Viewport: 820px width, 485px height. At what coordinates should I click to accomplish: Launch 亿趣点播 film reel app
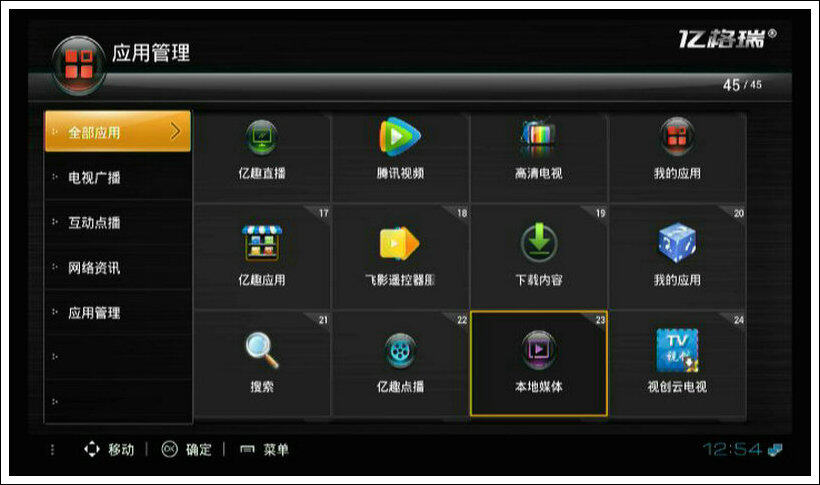[x=400, y=351]
